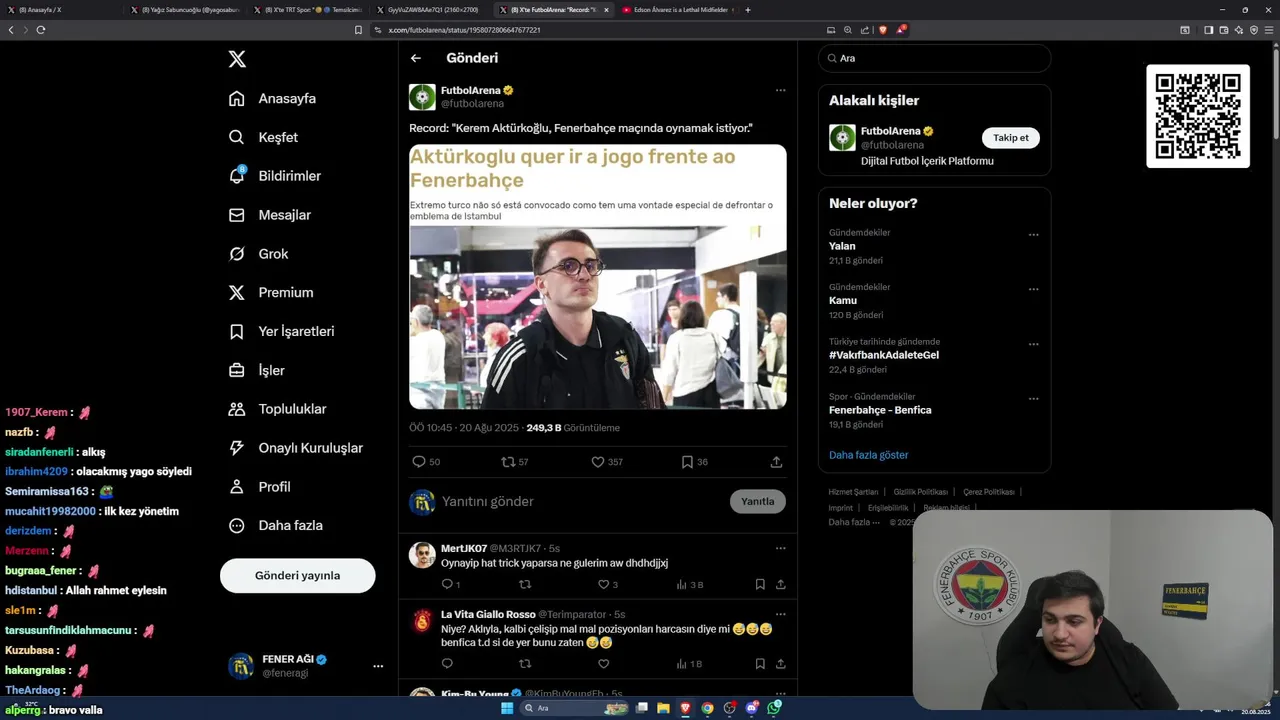View MertJK07 comment analytics 3 B

(690, 584)
